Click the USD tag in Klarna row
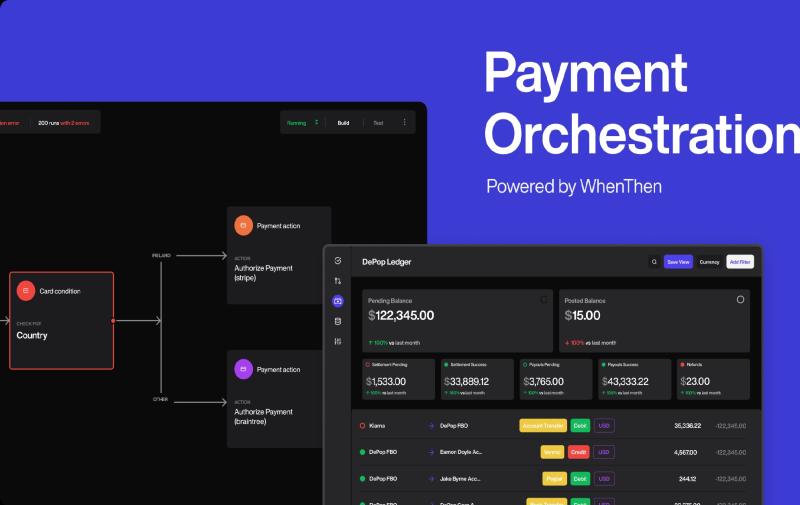 click(604, 425)
